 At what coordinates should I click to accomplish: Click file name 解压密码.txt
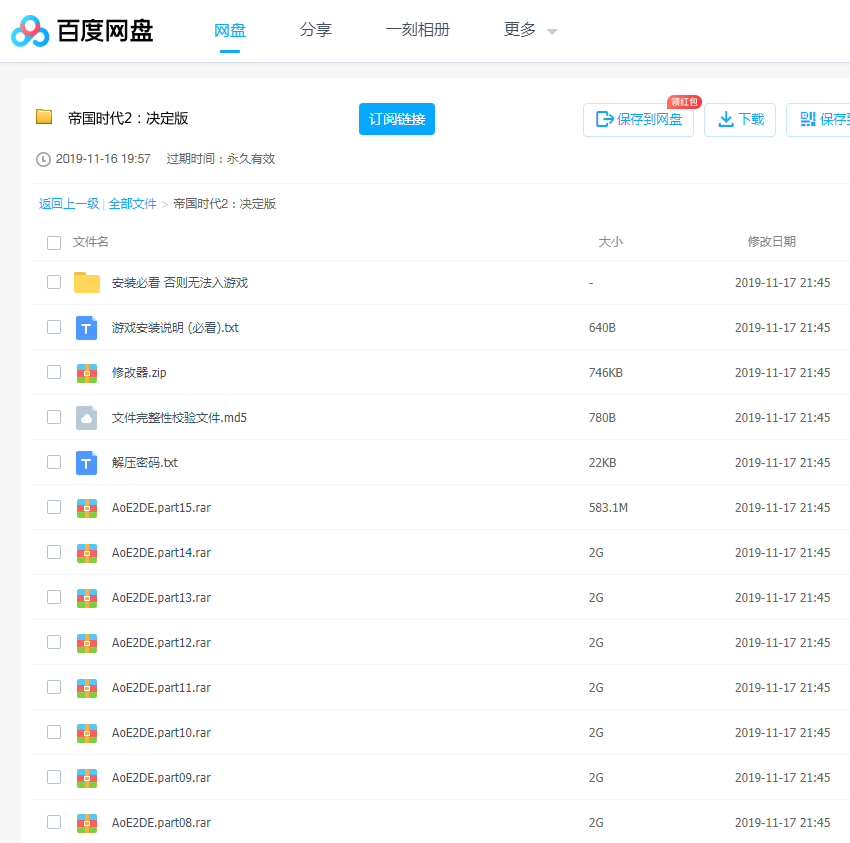144,462
